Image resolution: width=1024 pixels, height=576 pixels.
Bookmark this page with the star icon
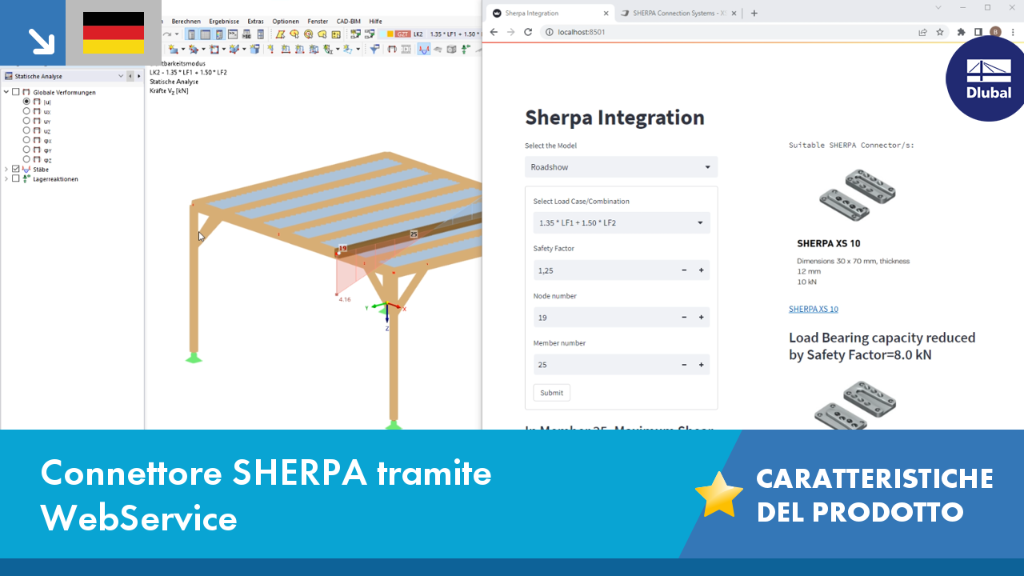point(940,32)
